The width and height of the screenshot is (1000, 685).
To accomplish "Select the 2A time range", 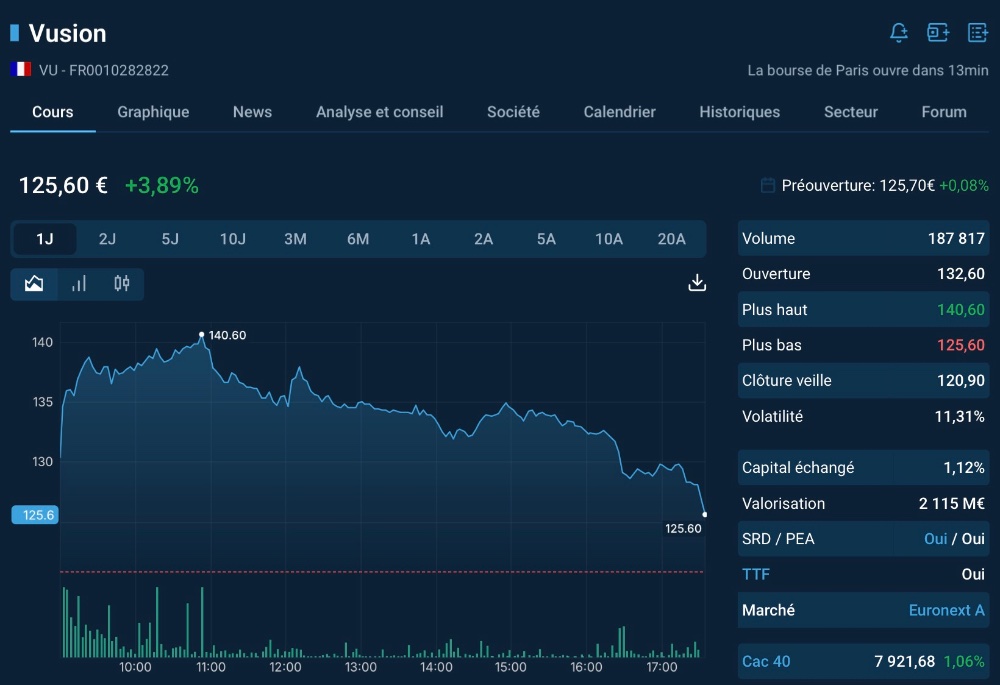I will click(483, 239).
